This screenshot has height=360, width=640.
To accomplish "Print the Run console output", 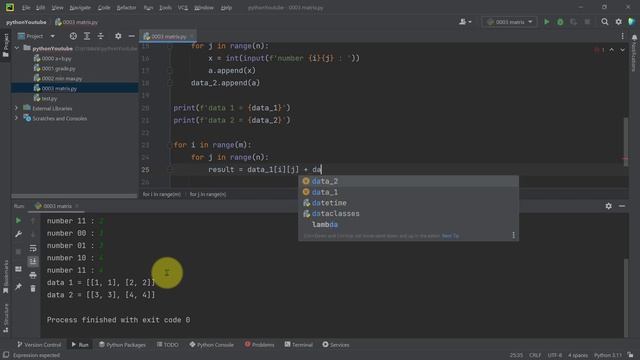I will 33,275.
